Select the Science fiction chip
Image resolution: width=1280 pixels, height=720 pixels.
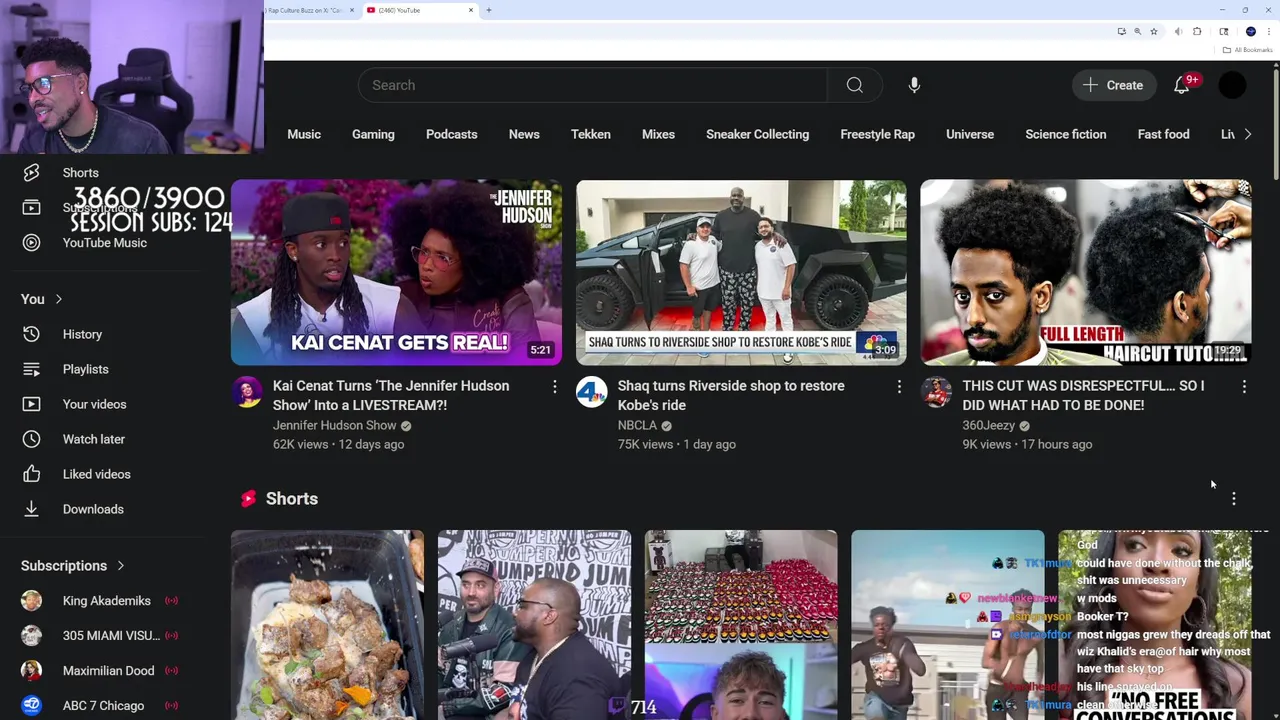pyautogui.click(x=1065, y=134)
